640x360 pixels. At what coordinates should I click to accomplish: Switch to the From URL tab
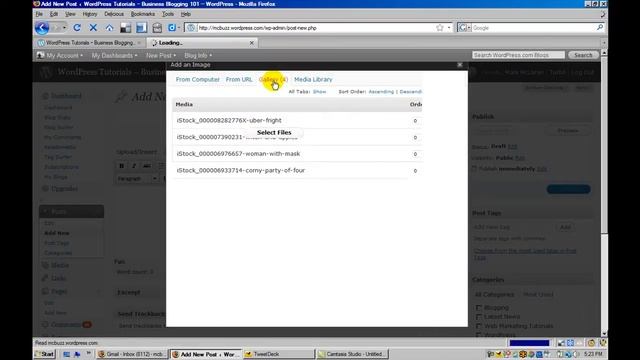pyautogui.click(x=239, y=80)
